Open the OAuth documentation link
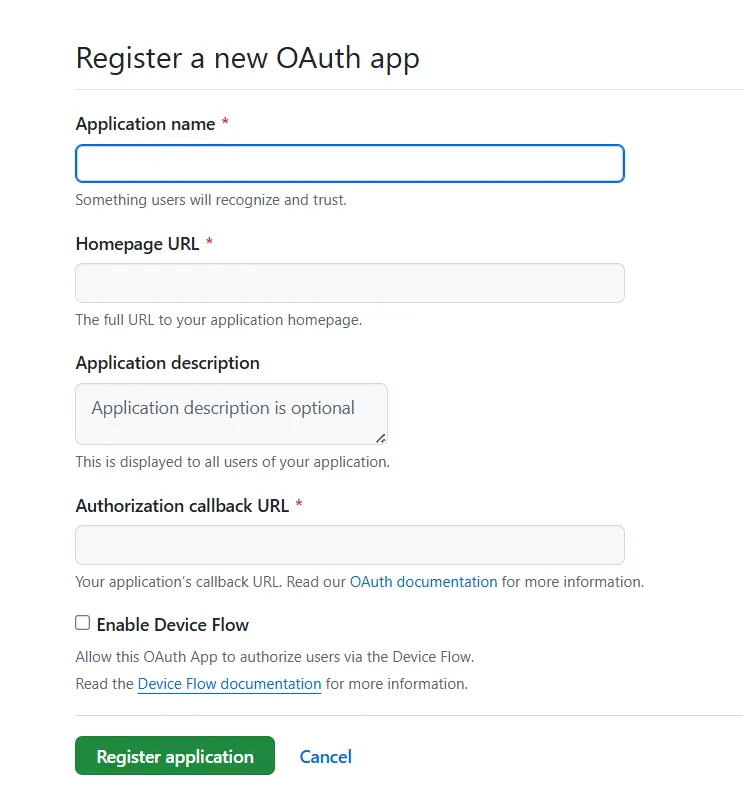The image size is (743, 806). [x=423, y=581]
